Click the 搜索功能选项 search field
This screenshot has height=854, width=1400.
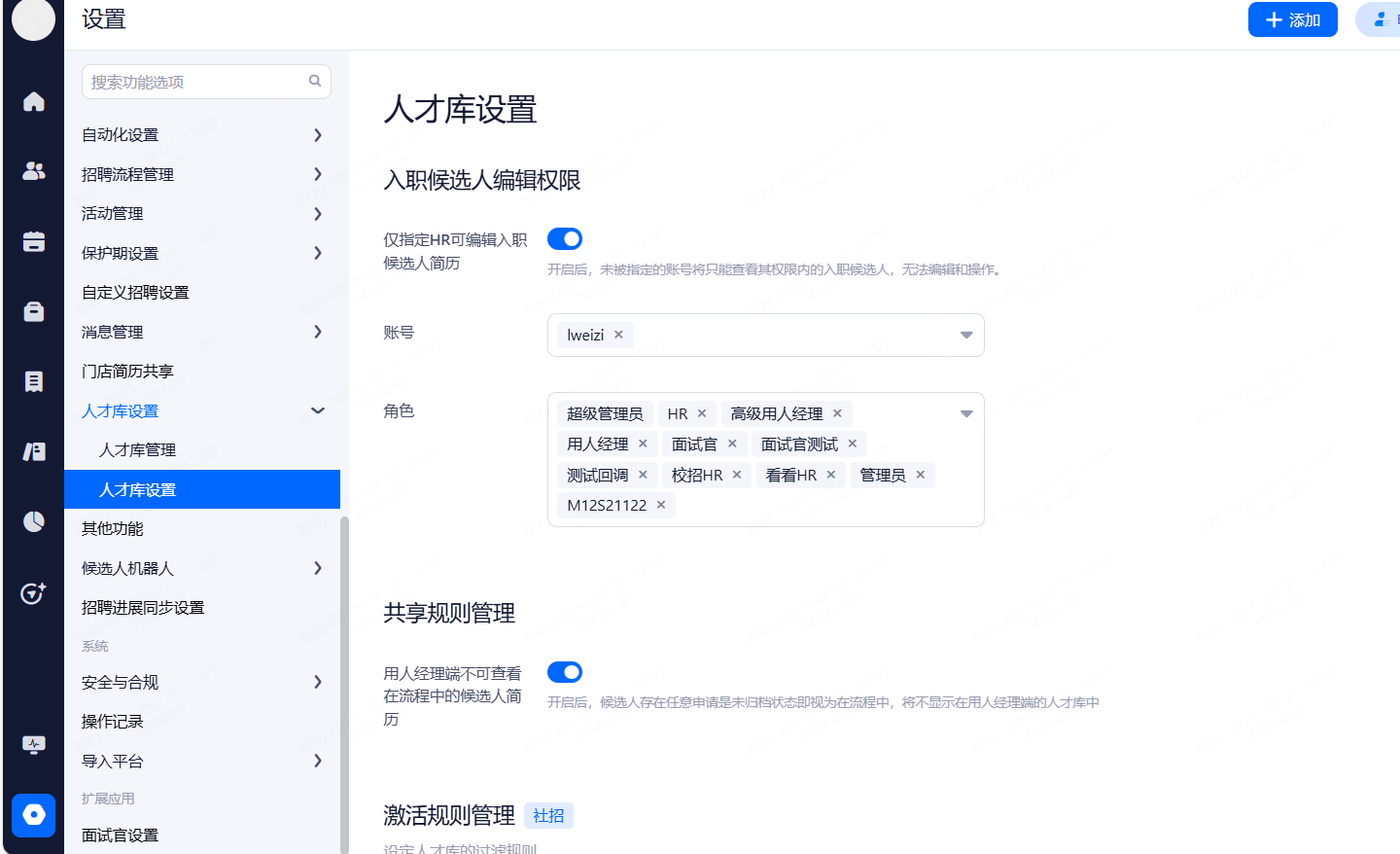(x=194, y=82)
